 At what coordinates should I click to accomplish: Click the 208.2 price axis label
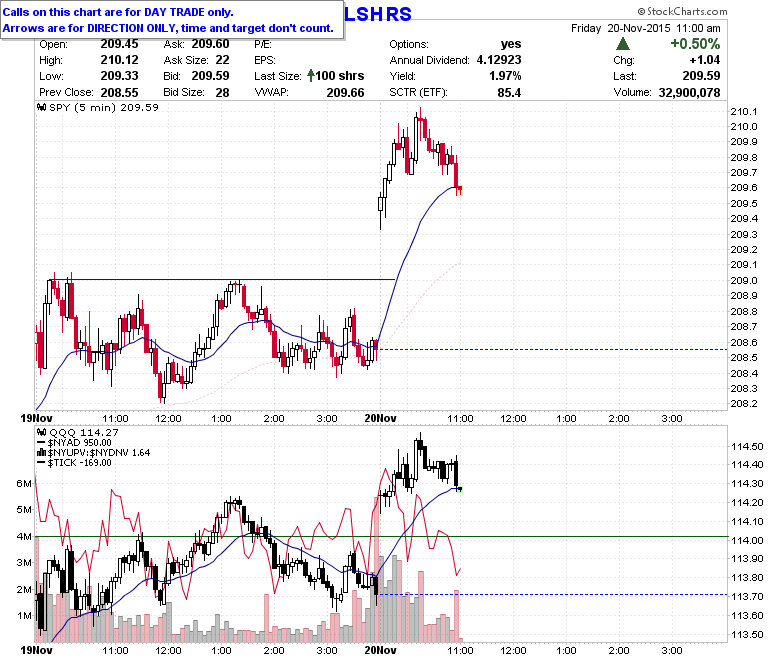744,403
